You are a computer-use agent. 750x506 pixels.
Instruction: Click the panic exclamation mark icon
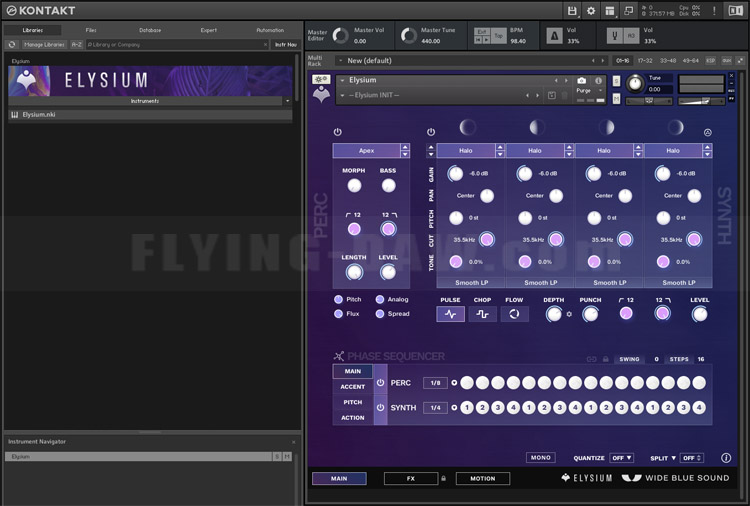point(714,11)
